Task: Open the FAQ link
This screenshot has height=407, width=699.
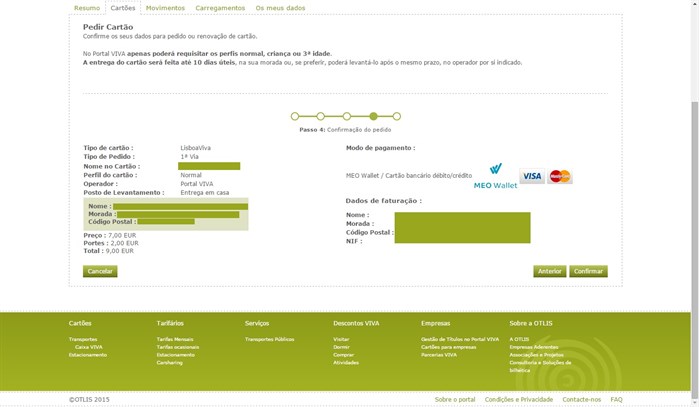Action: click(617, 399)
